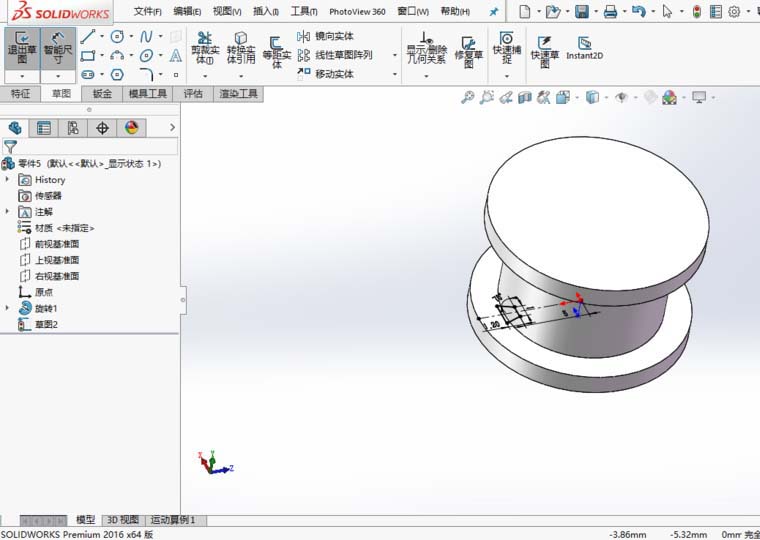Screen dimensions: 760x540
Task: Open the 编辑(E) menu
Action: (187, 11)
